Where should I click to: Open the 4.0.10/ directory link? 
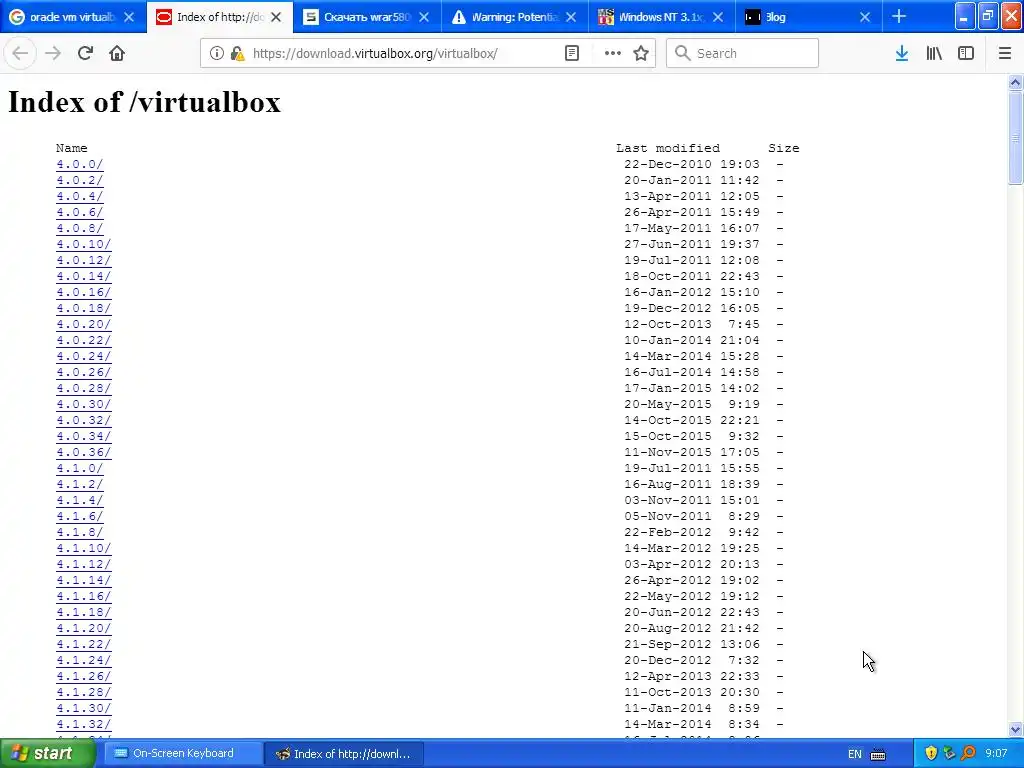[84, 244]
